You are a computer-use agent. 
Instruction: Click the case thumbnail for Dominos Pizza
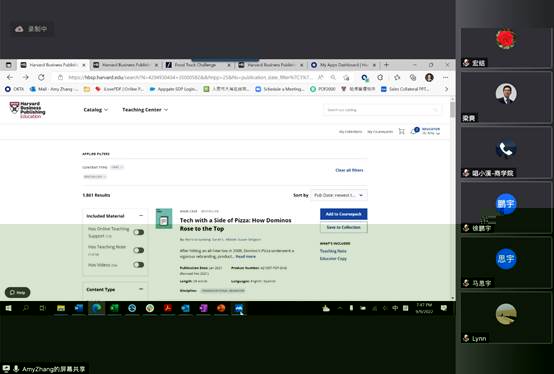click(164, 218)
